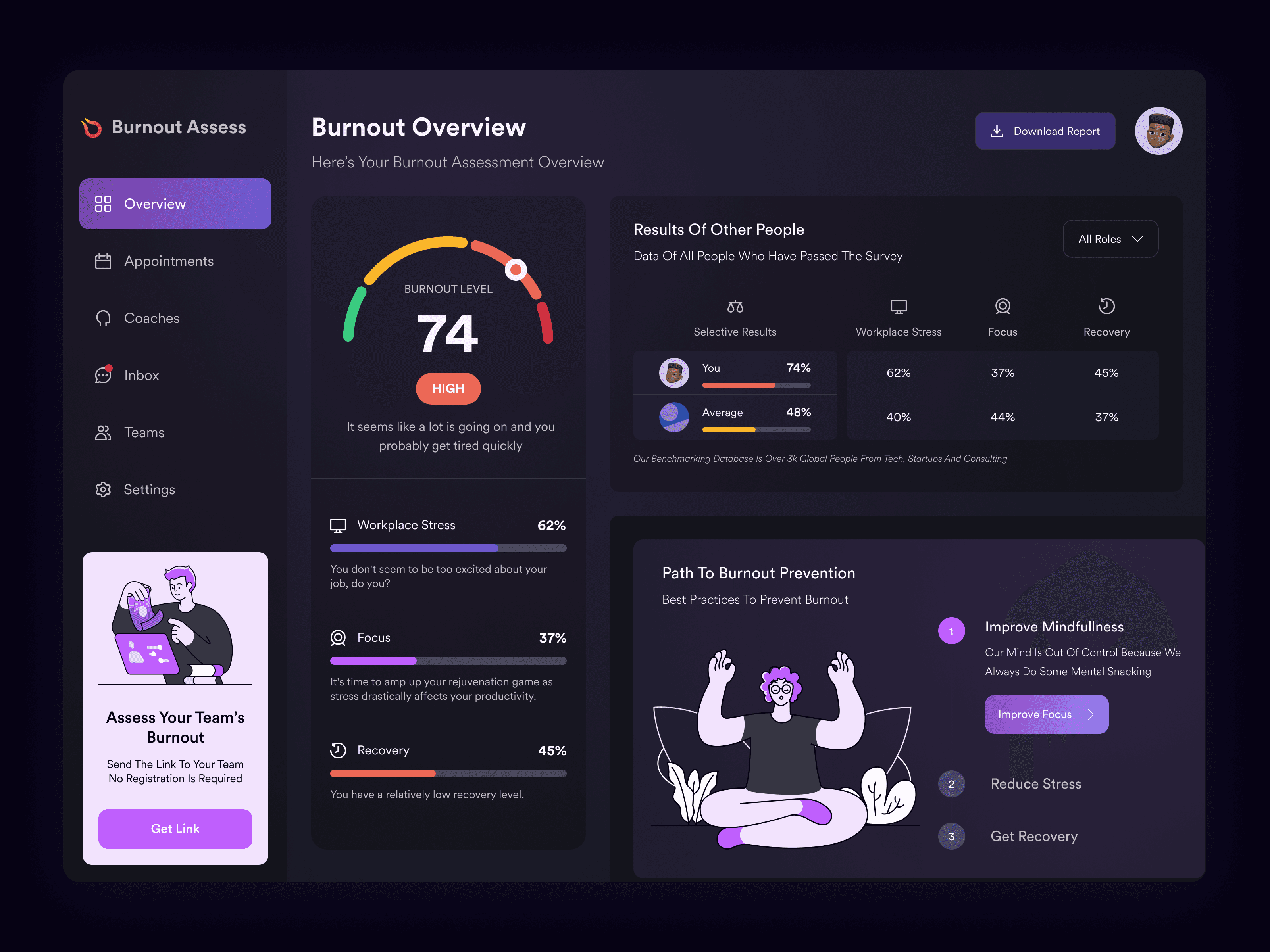
Task: Click the Focus progress bar at 37%
Action: pyautogui.click(x=448, y=660)
